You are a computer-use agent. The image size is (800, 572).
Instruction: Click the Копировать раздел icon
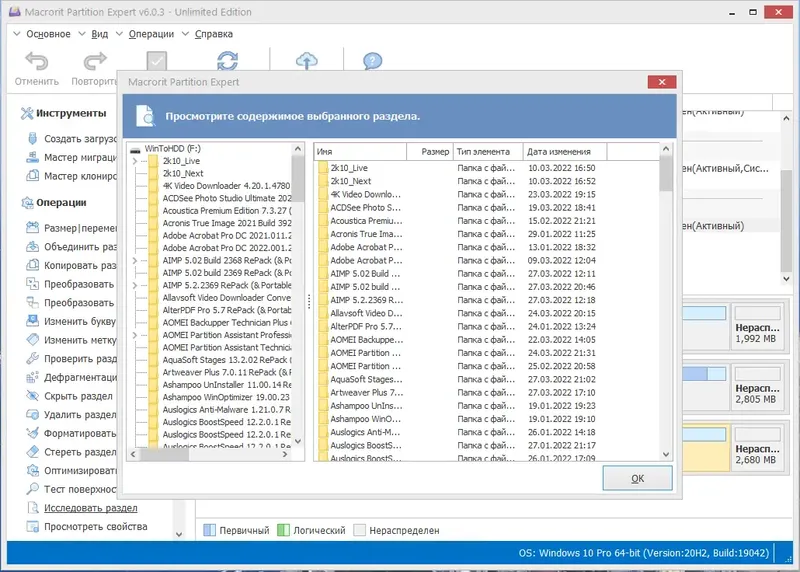[x=33, y=265]
